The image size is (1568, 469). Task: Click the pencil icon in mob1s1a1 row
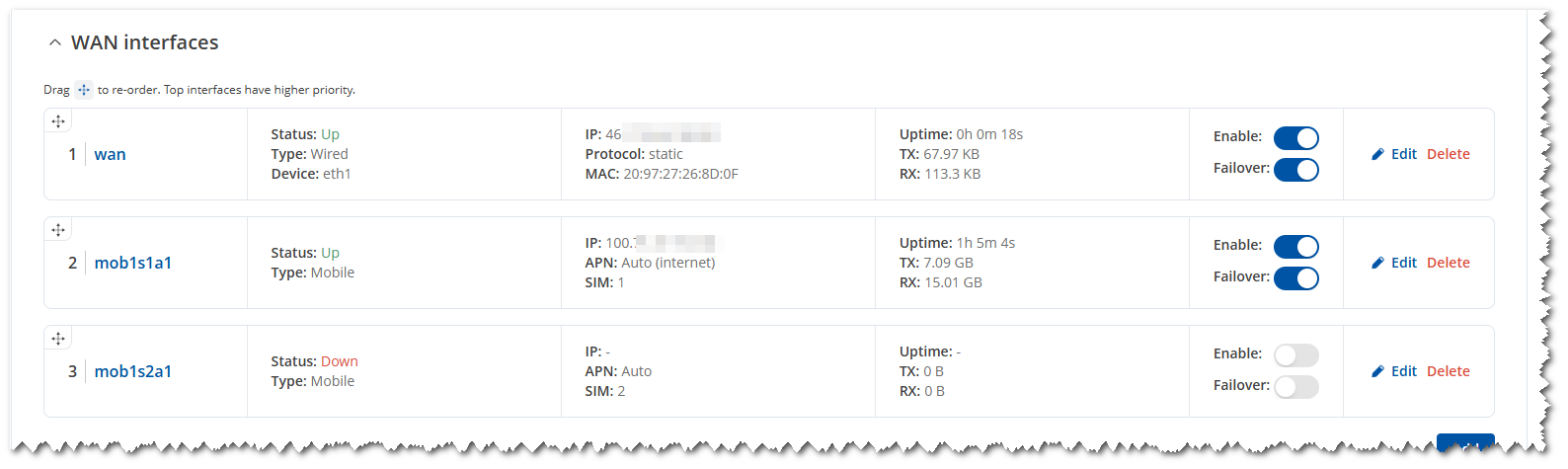(1378, 263)
